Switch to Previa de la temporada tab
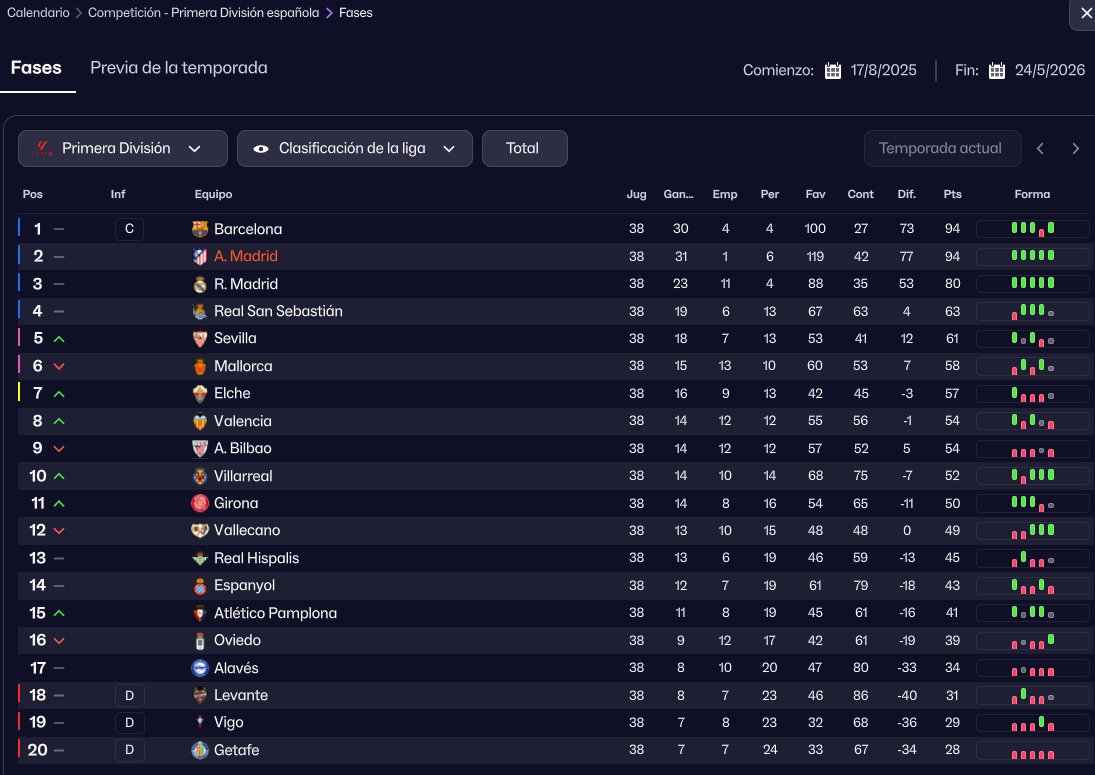Viewport: 1095px width, 775px height. (x=179, y=68)
